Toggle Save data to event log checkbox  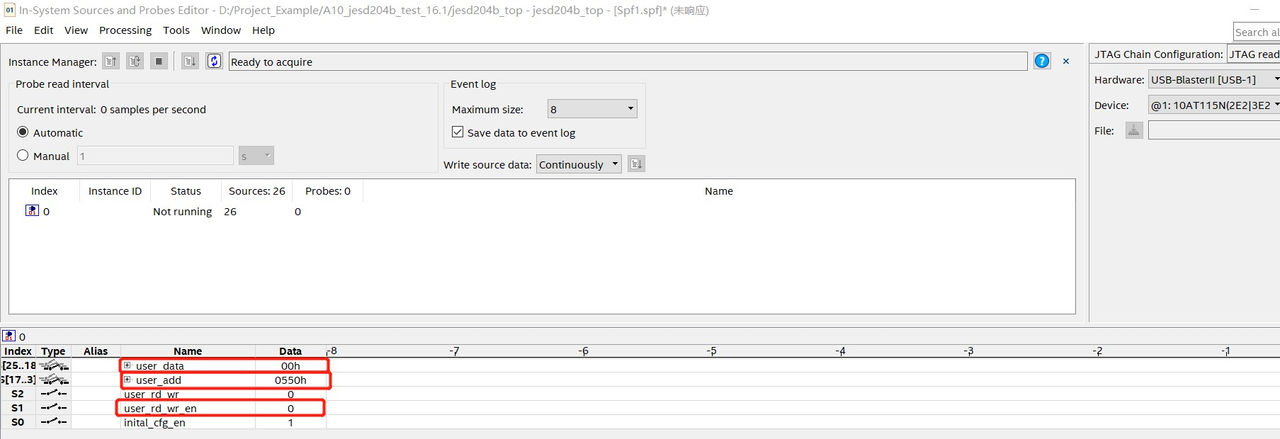click(x=458, y=133)
